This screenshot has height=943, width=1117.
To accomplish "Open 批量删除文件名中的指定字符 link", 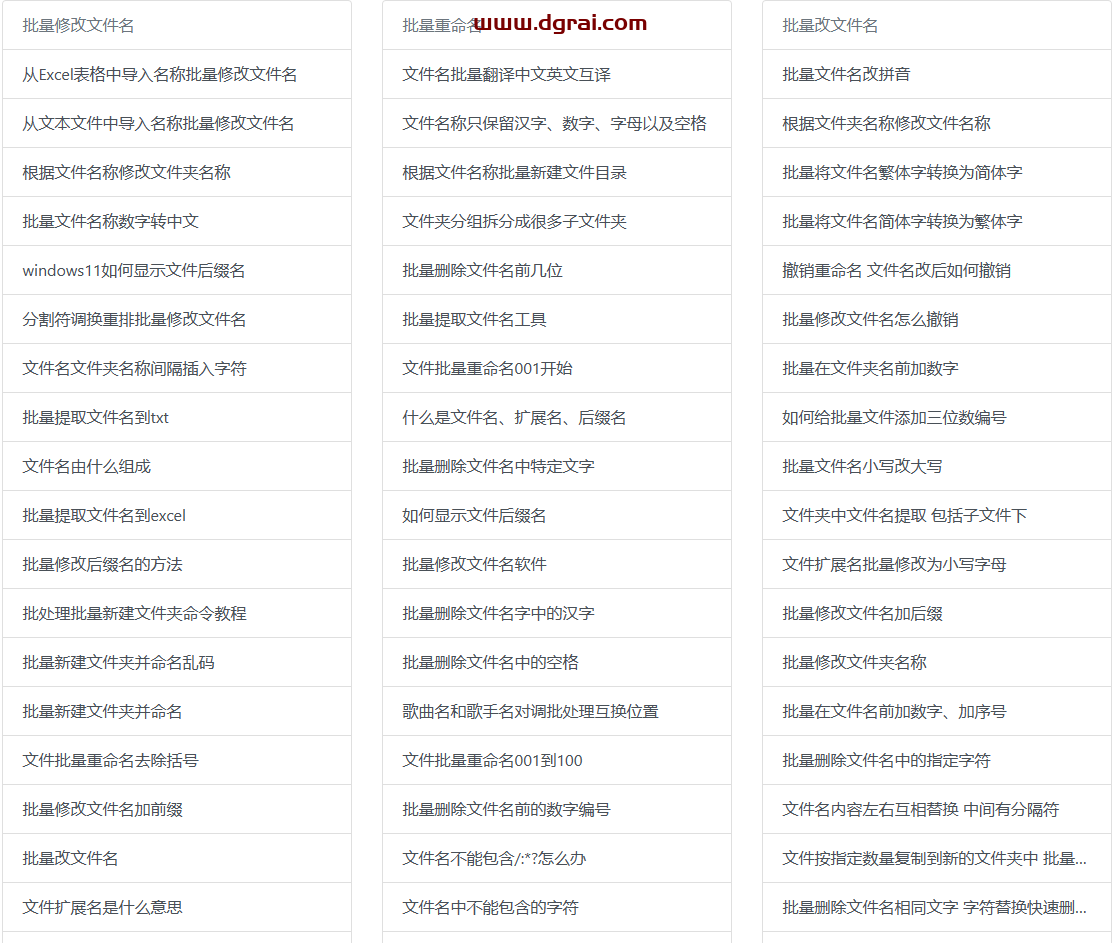I will pyautogui.click(x=886, y=761).
